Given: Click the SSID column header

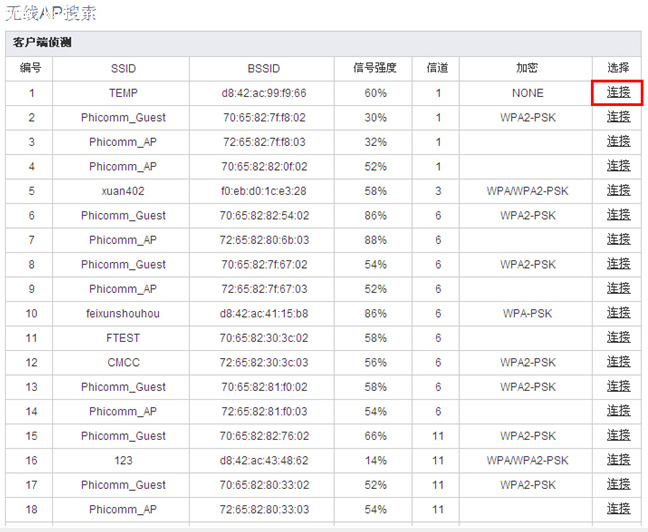Looking at the screenshot, I should tap(123, 68).
